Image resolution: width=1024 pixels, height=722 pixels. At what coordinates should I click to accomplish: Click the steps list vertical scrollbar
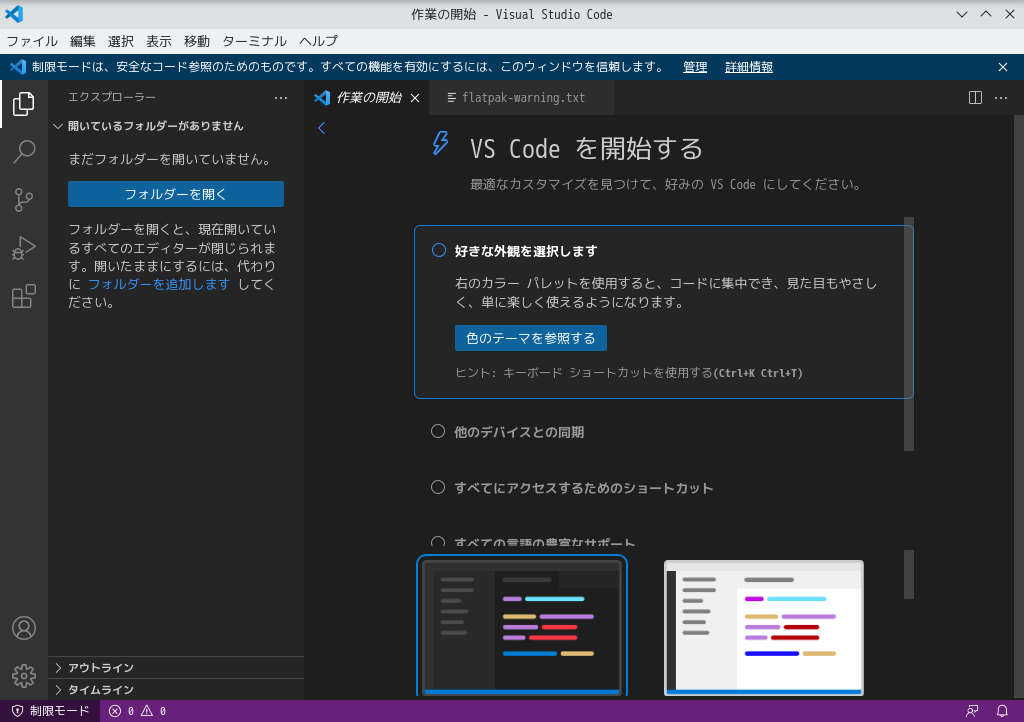(909, 334)
